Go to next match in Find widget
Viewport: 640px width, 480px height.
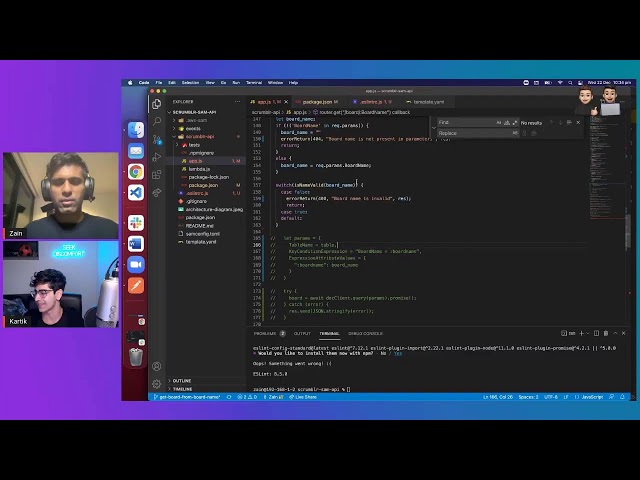tap(560, 122)
